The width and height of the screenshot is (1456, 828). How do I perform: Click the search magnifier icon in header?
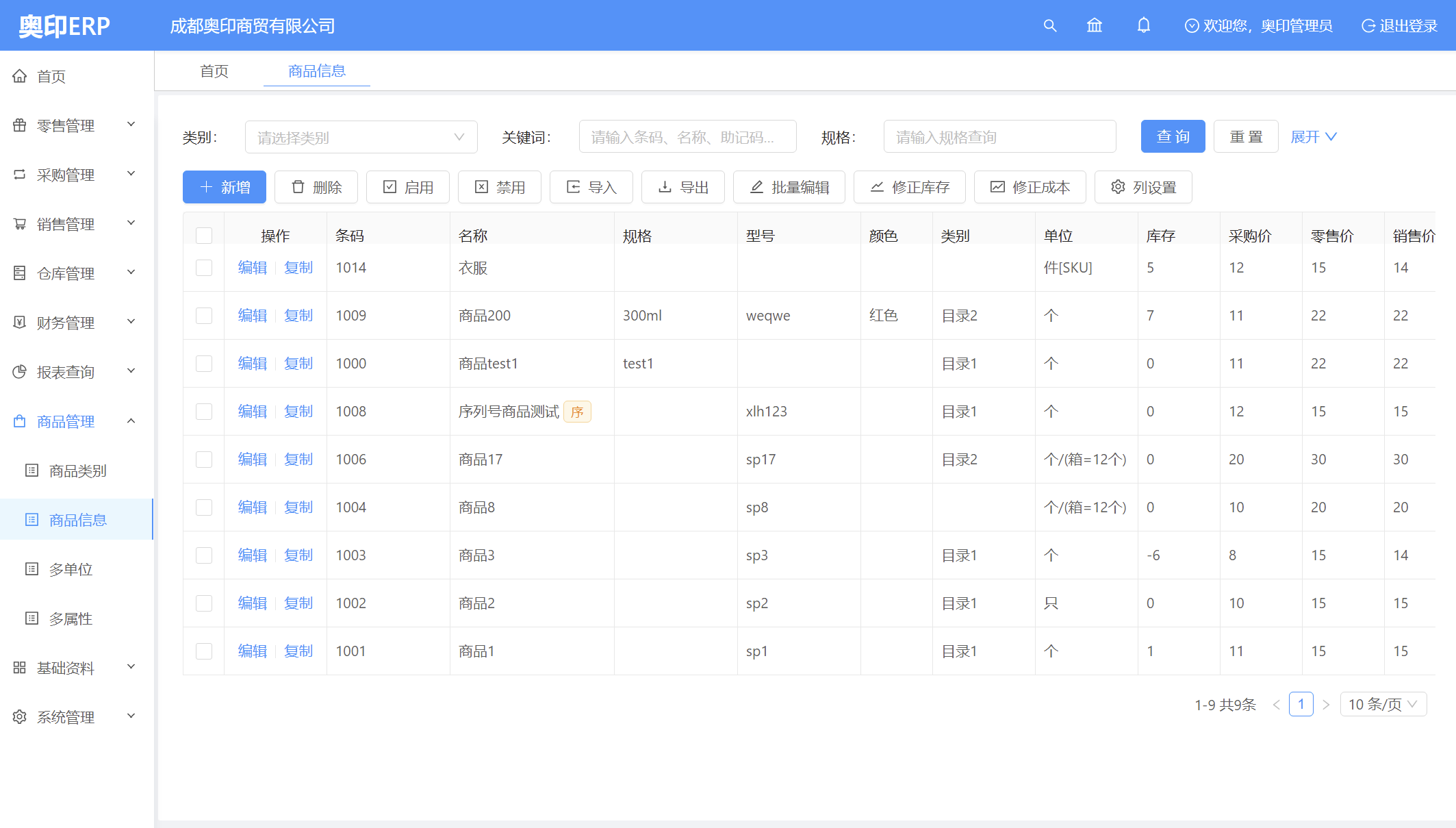click(x=1049, y=26)
